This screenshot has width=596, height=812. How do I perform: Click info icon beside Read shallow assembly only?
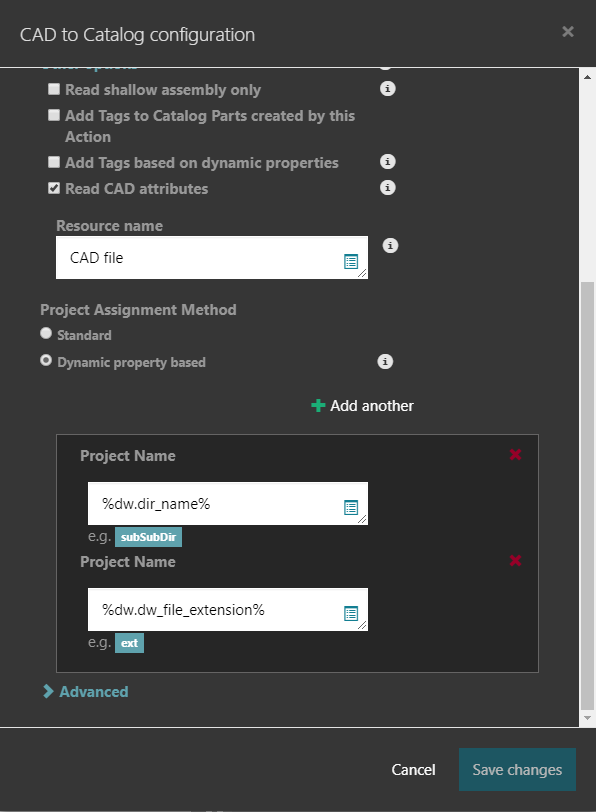[387, 89]
